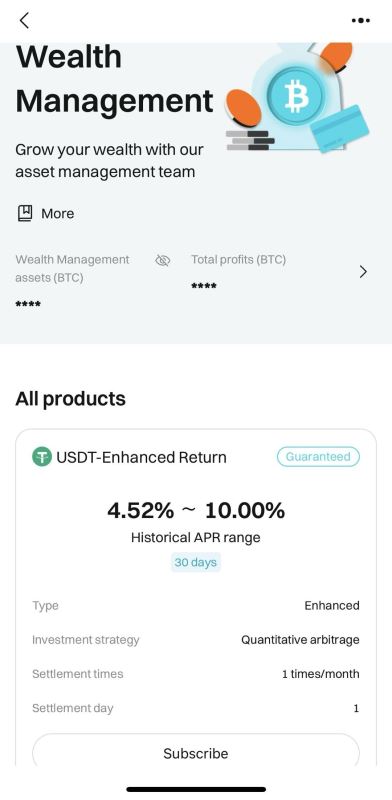The image size is (392, 800).
Task: Select the 30 days period tag
Action: pyautogui.click(x=195, y=562)
